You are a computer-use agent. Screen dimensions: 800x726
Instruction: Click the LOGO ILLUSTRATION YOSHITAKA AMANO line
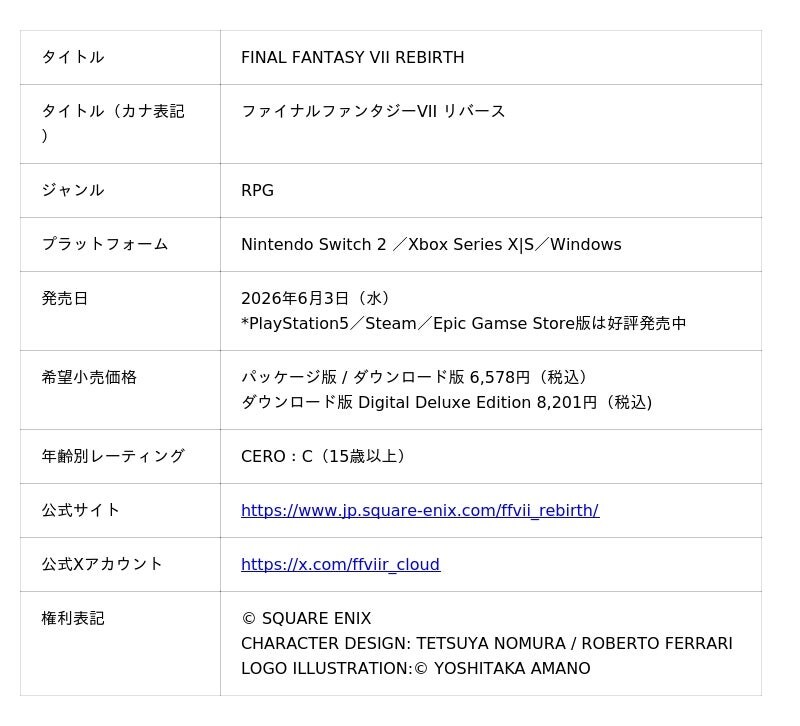(x=415, y=669)
